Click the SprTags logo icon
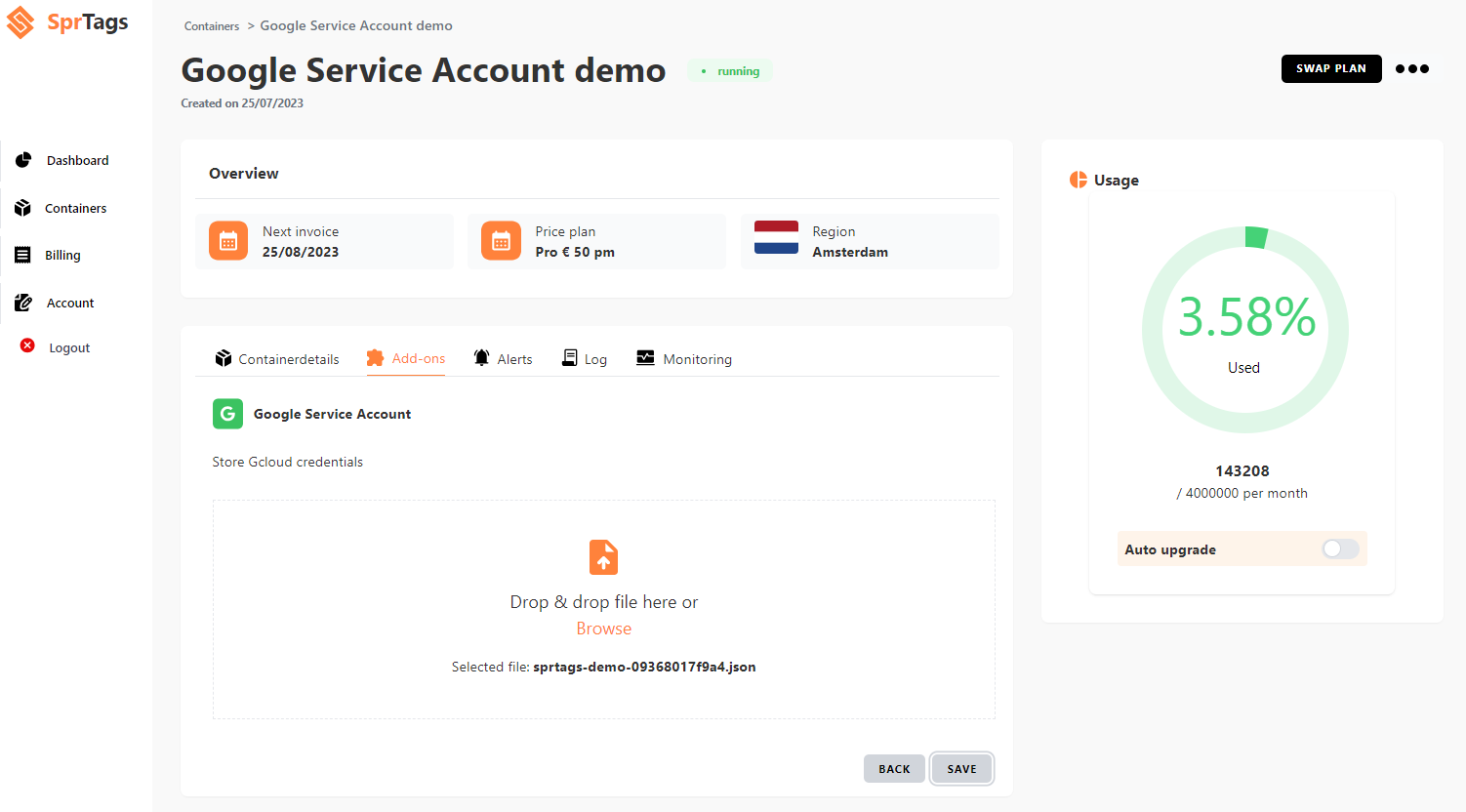1466x812 pixels. tap(20, 22)
